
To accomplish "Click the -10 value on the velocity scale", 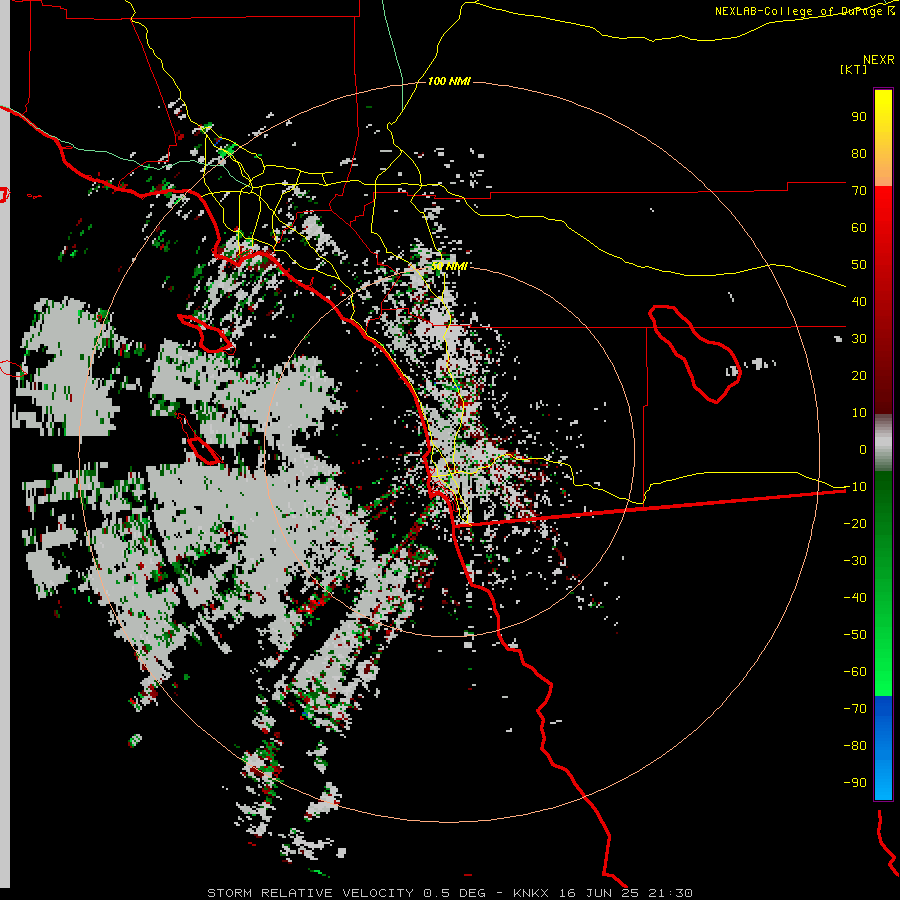I will pos(855,487).
